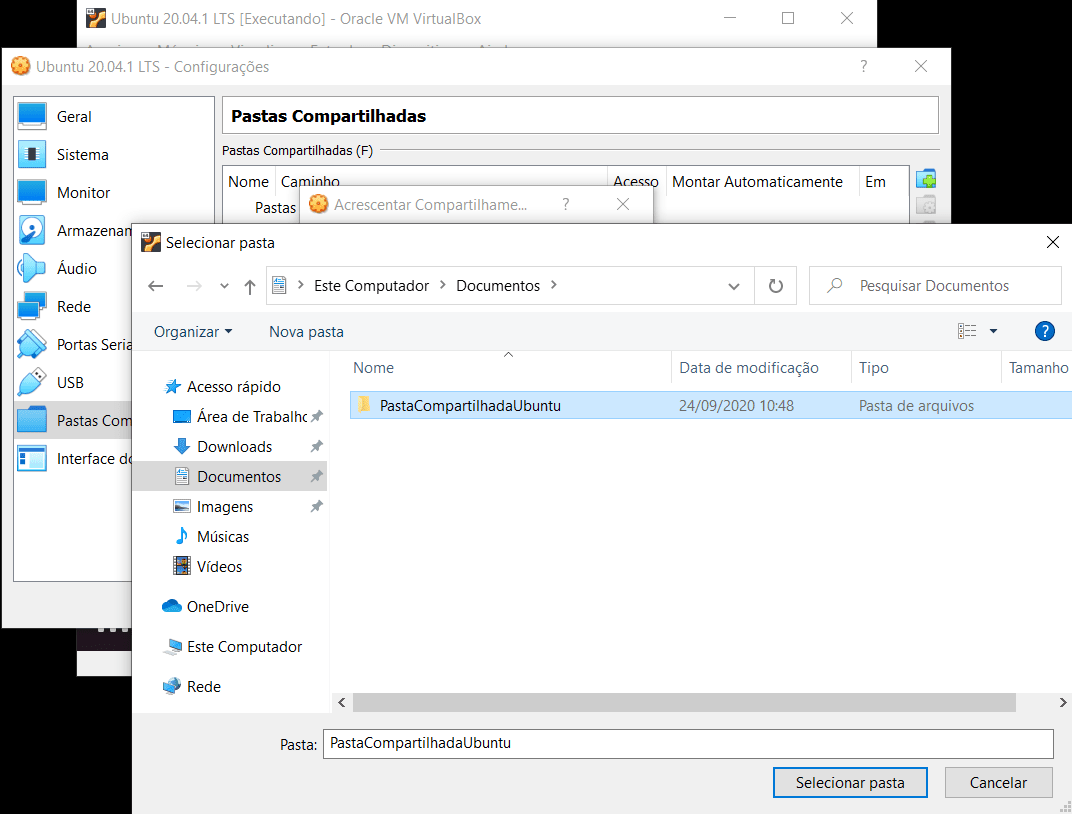The image size is (1072, 814).
Task: Select Rede in file dialog navigation pane
Action: point(204,687)
